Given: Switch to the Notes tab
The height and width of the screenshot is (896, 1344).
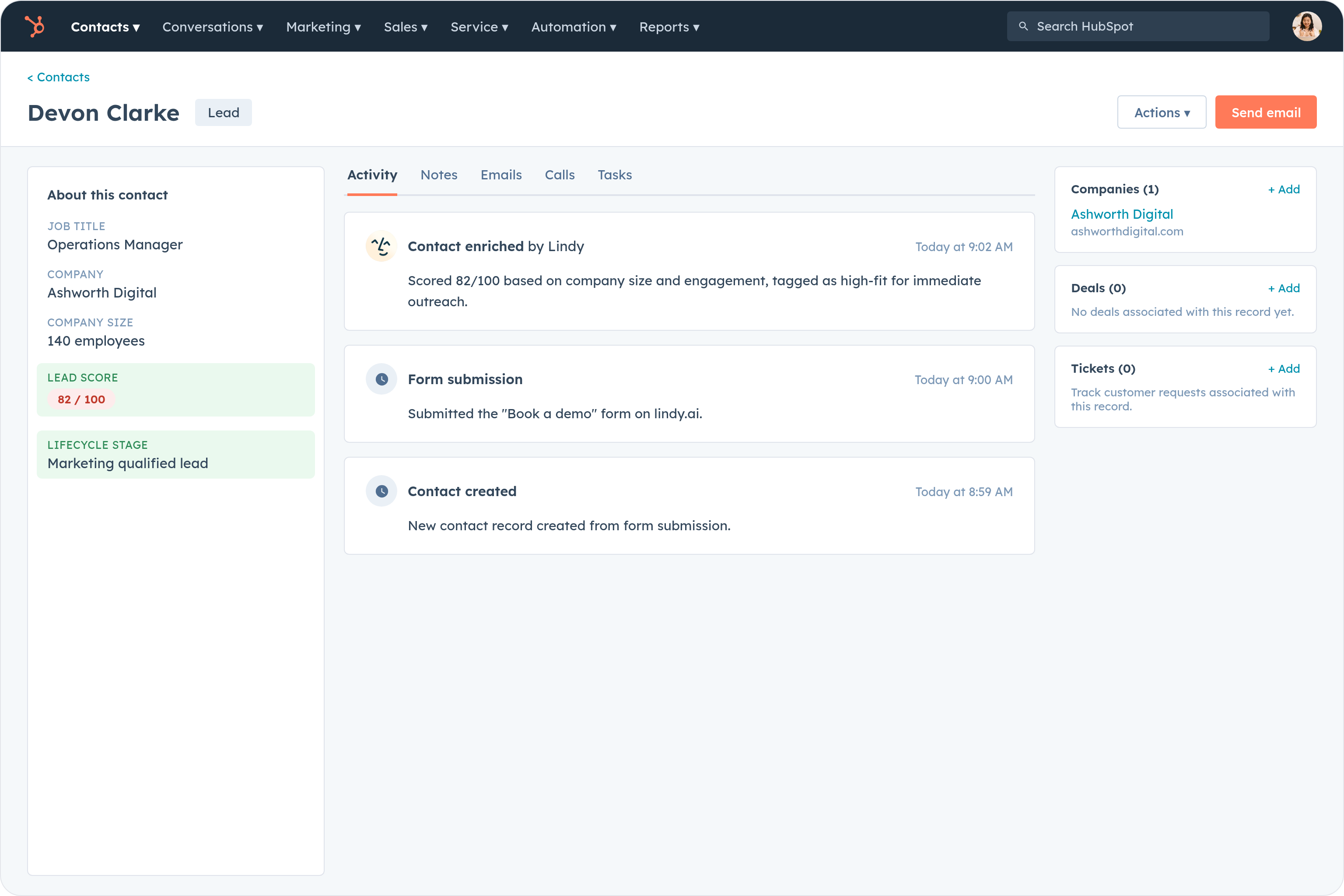Looking at the screenshot, I should (x=439, y=175).
